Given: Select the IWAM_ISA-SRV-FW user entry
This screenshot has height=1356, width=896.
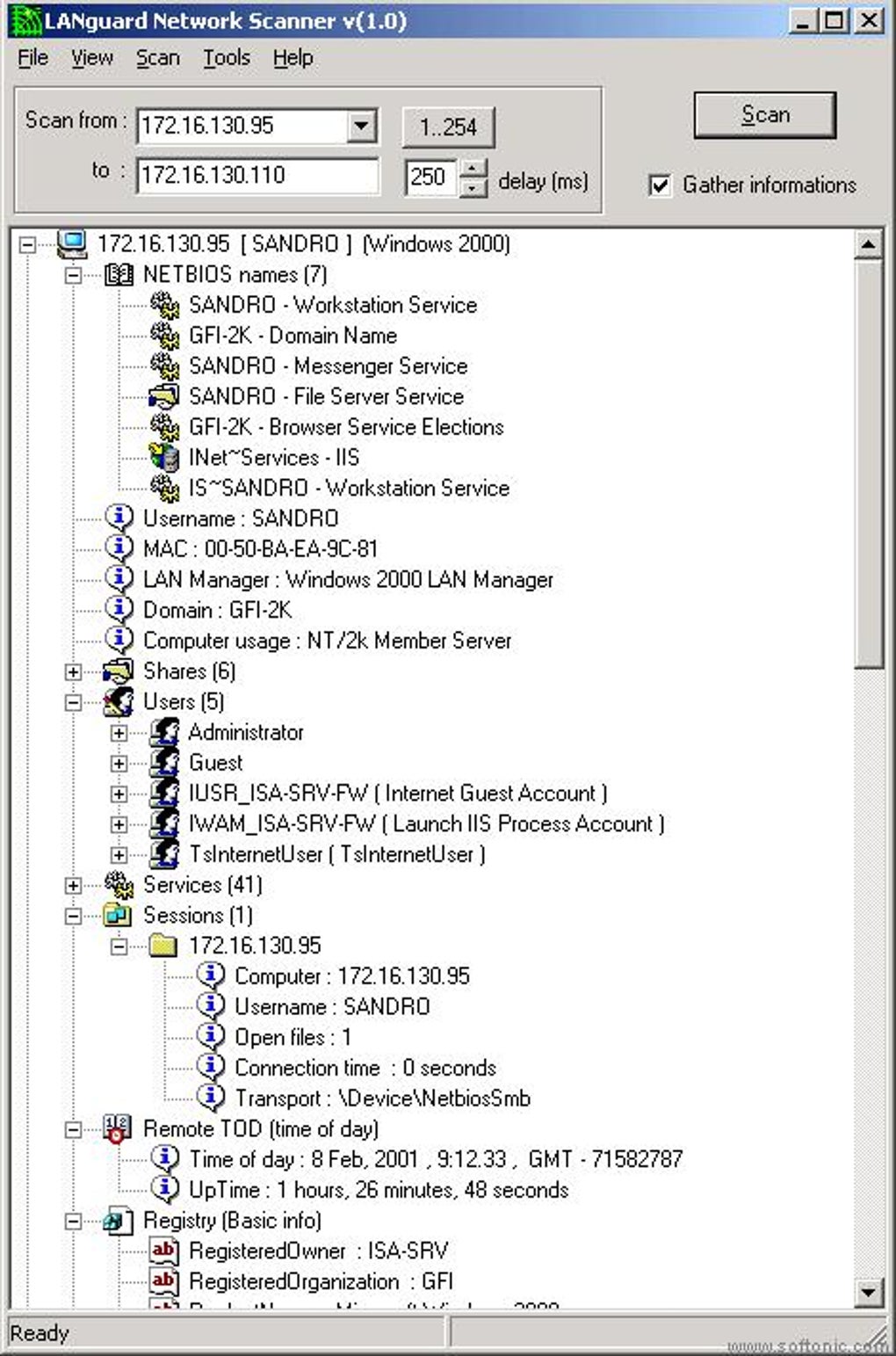Looking at the screenshot, I should point(427,823).
